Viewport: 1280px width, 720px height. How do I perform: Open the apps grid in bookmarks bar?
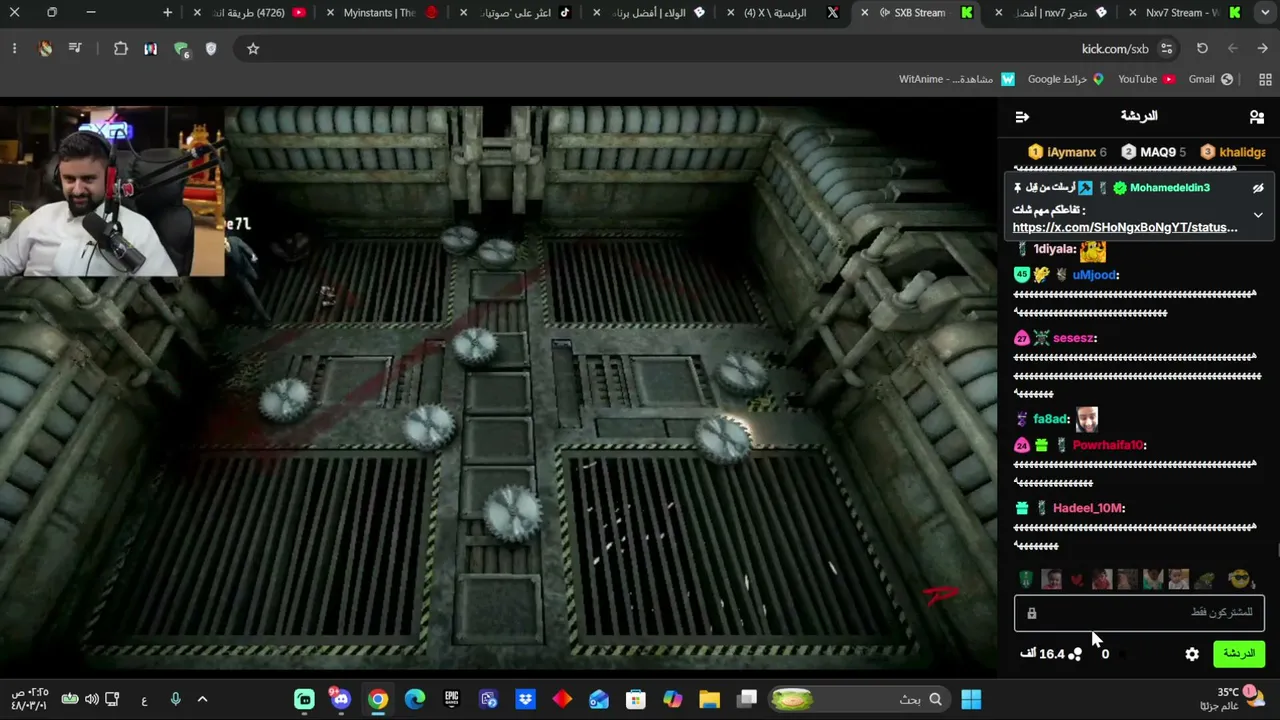[1265, 79]
